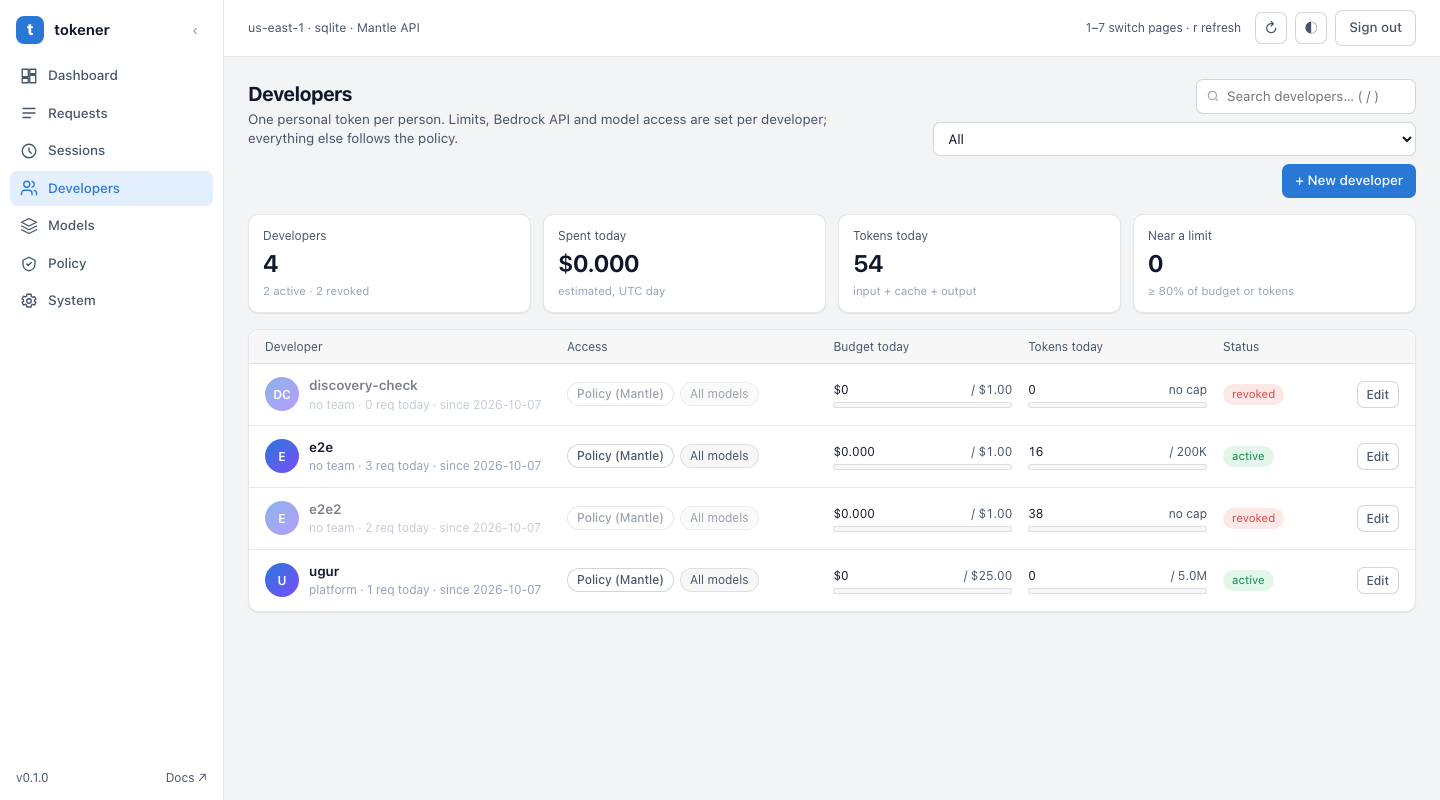Click the Developers people icon
The height and width of the screenshot is (800, 1440).
point(29,188)
